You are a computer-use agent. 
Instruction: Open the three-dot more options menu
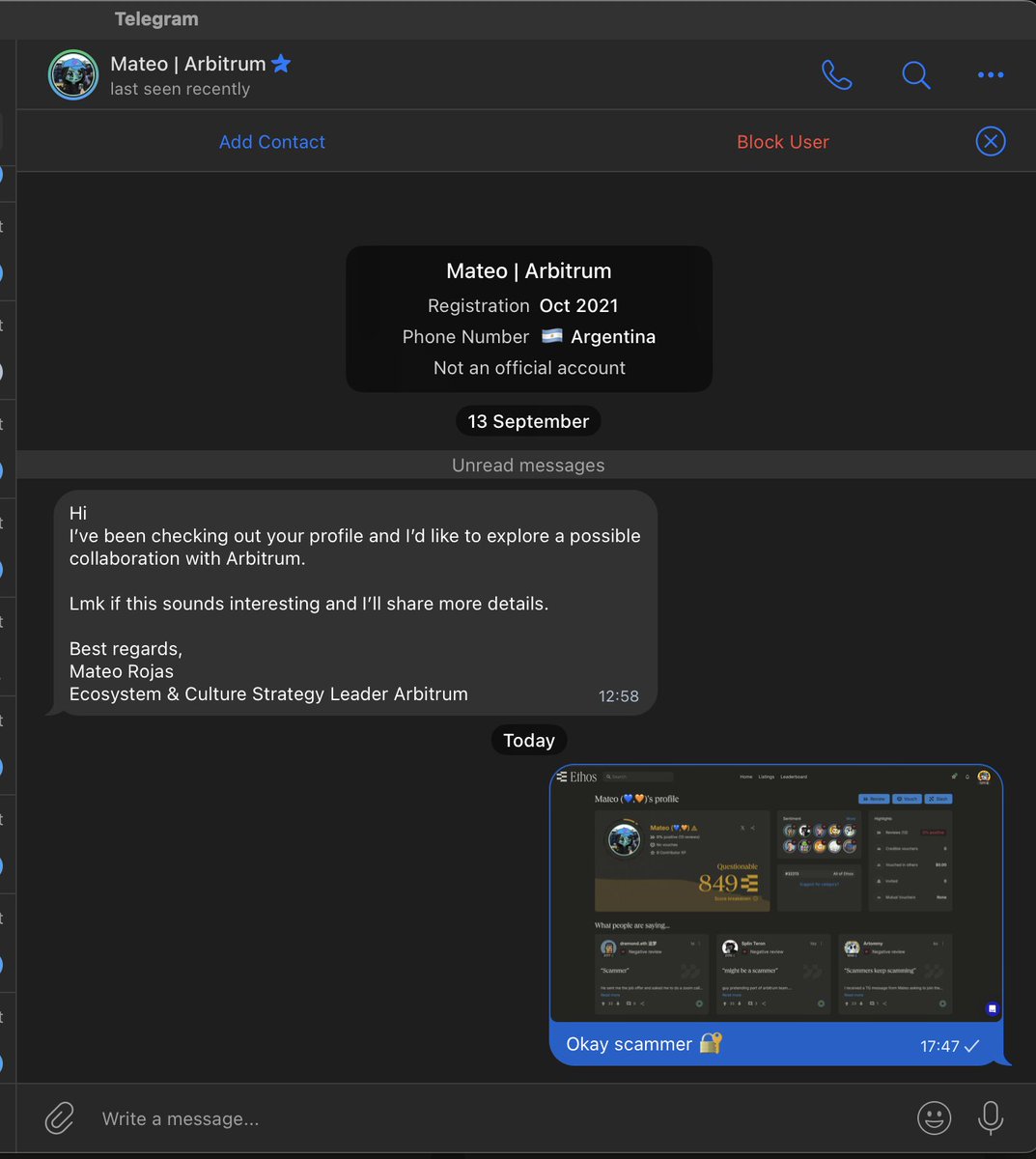point(991,74)
